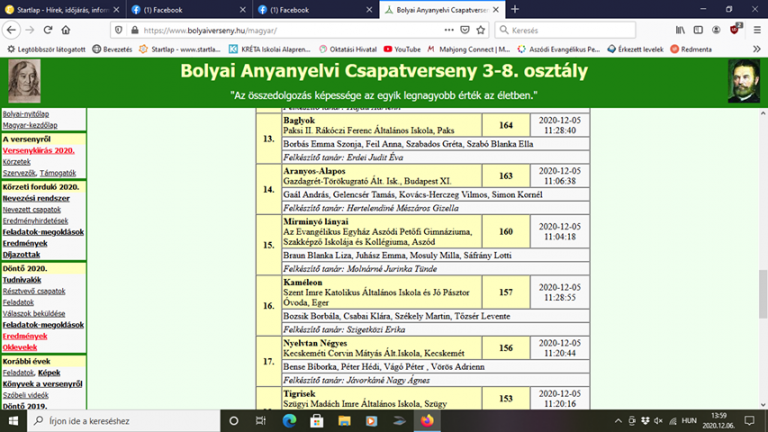This screenshot has width=768, height=432.
Task: Click the tracking protection shield icon
Action: click(119, 30)
